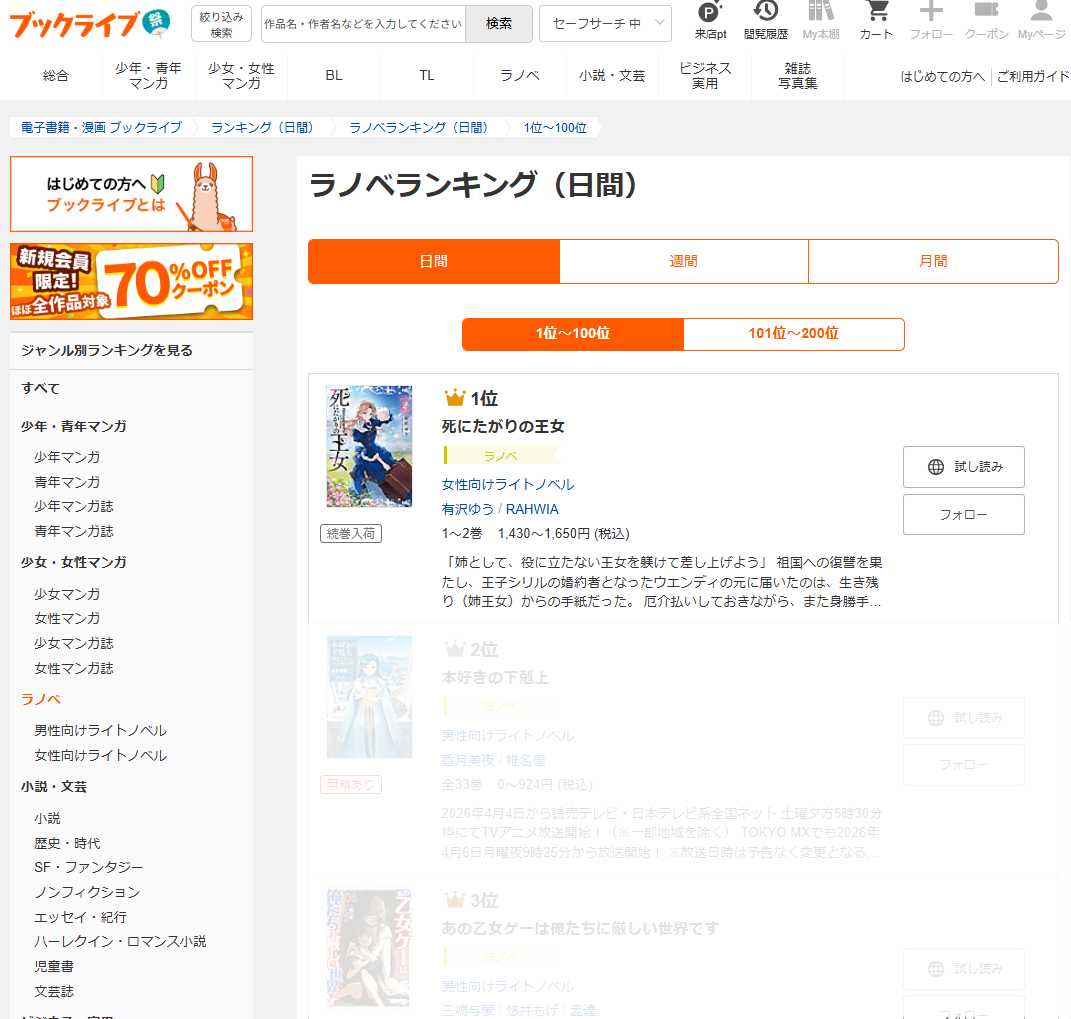
Task: Open the 死にたがりの王女 cover thumbnail
Action: (370, 446)
